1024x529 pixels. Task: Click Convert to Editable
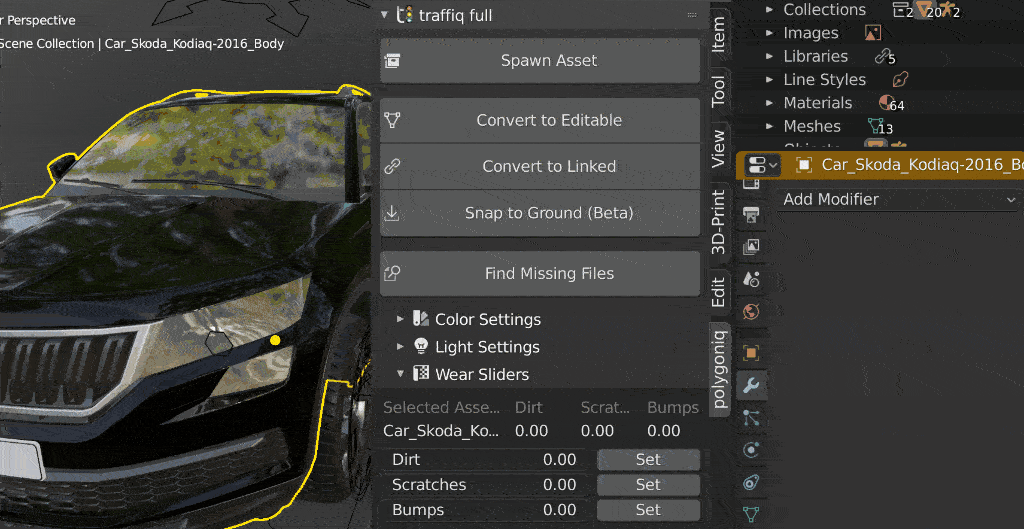click(540, 120)
